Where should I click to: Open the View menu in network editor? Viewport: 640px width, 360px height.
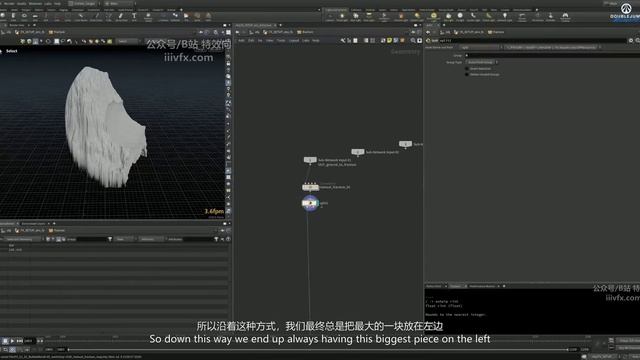(269, 40)
